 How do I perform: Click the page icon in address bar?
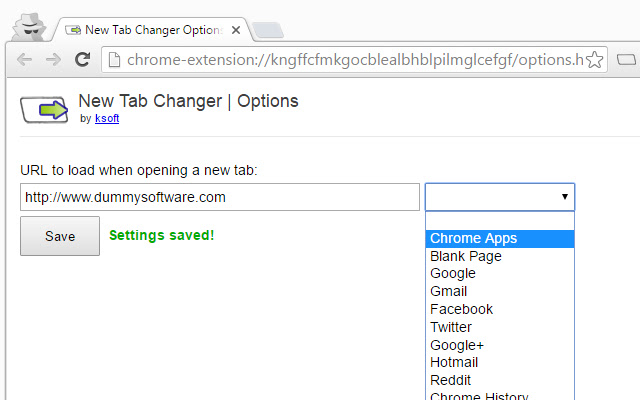click(x=114, y=60)
